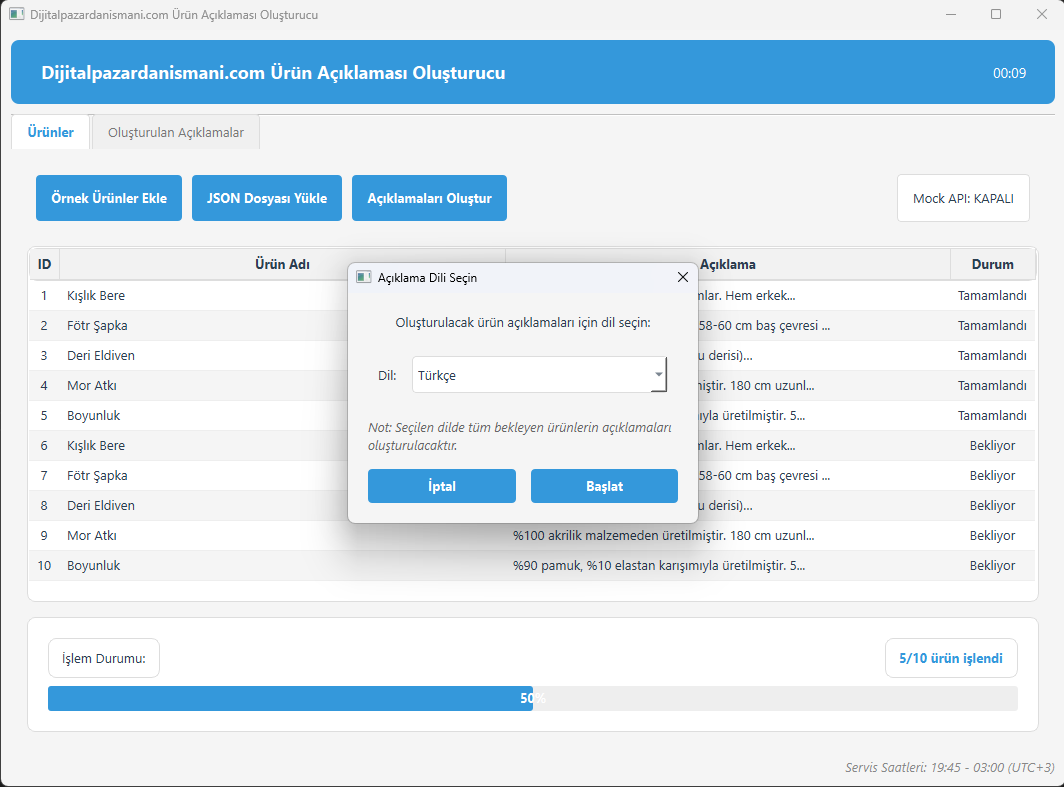Sort by the Durum column header
The image size is (1064, 787).
tap(992, 264)
